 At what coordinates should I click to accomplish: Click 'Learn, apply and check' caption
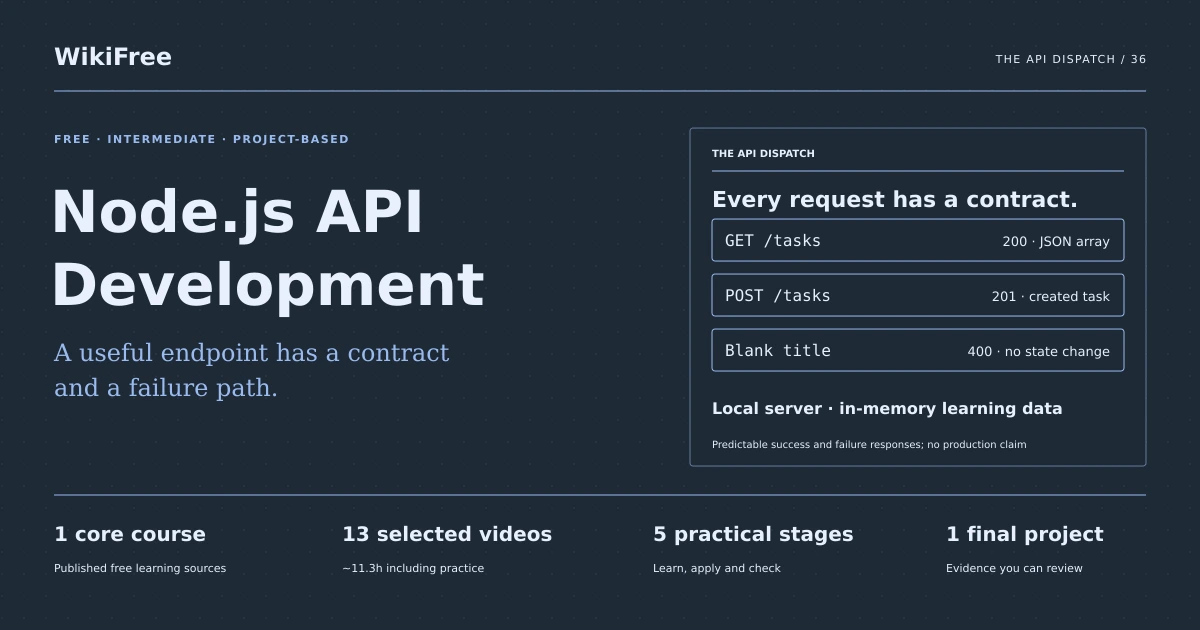[717, 568]
